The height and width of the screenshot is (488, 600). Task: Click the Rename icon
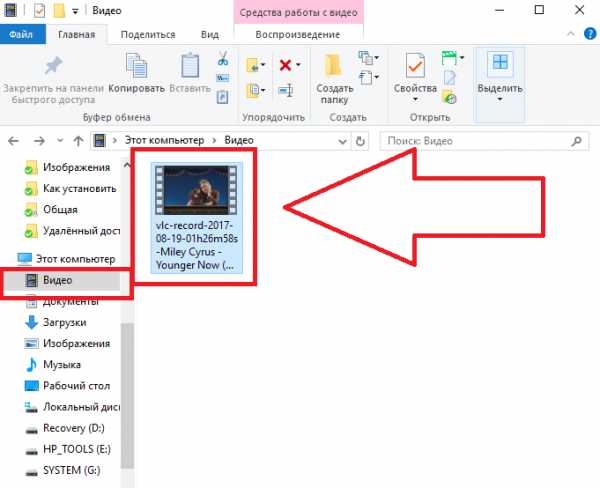286,91
